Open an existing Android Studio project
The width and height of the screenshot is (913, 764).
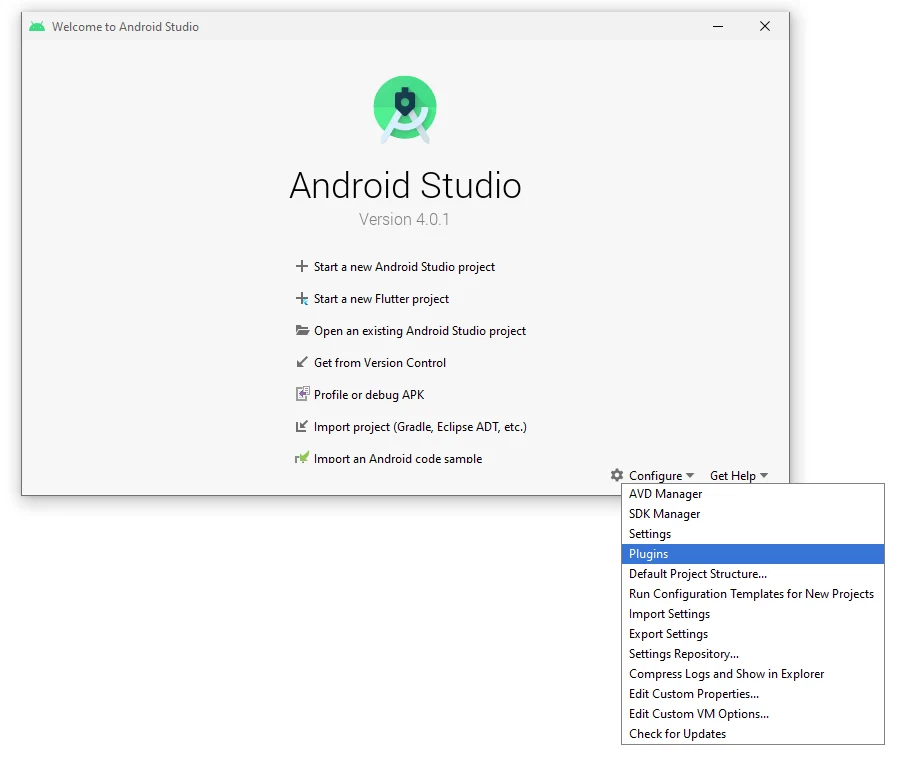click(x=420, y=331)
